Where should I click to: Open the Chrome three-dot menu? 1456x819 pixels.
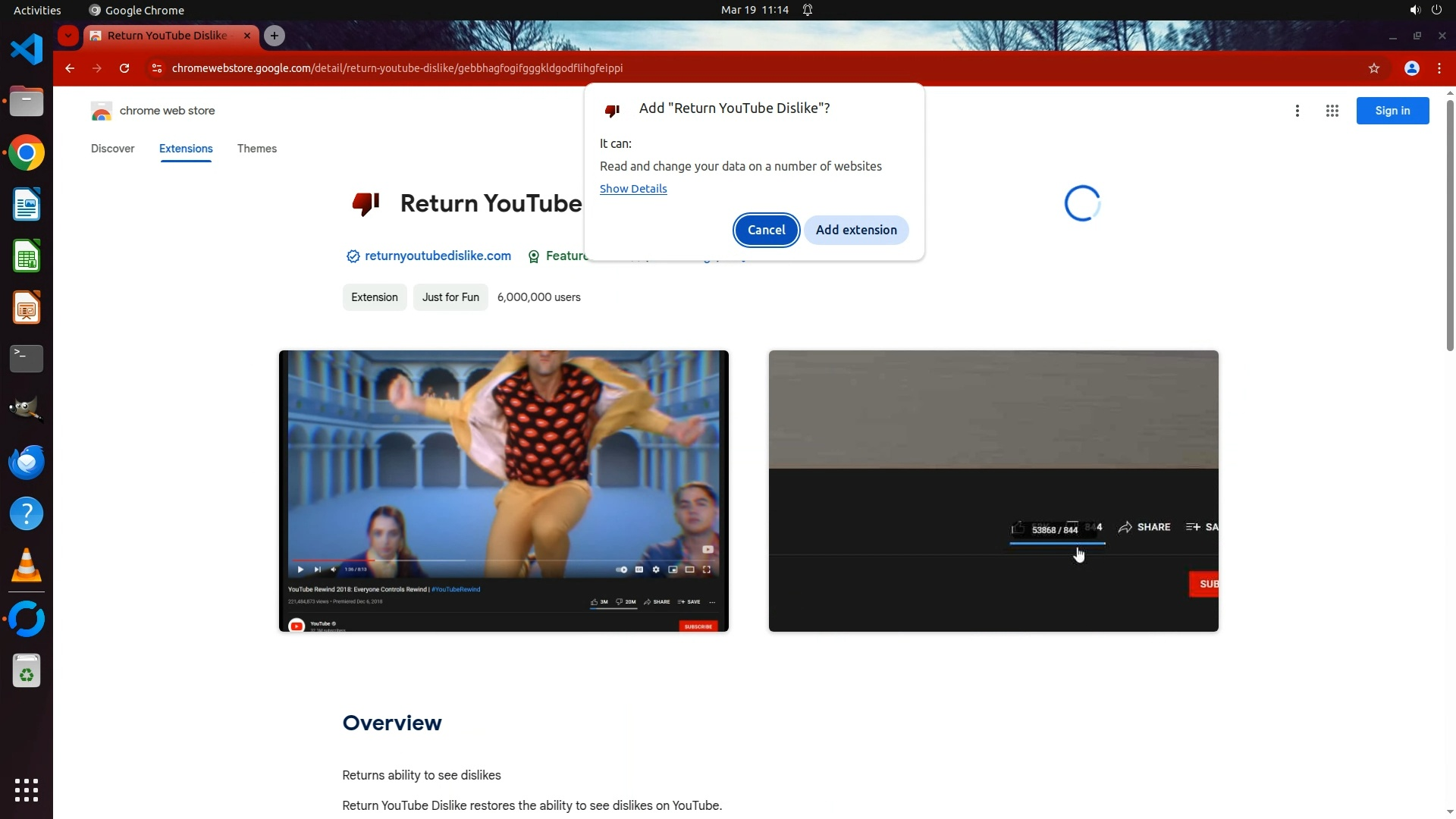click(1439, 68)
